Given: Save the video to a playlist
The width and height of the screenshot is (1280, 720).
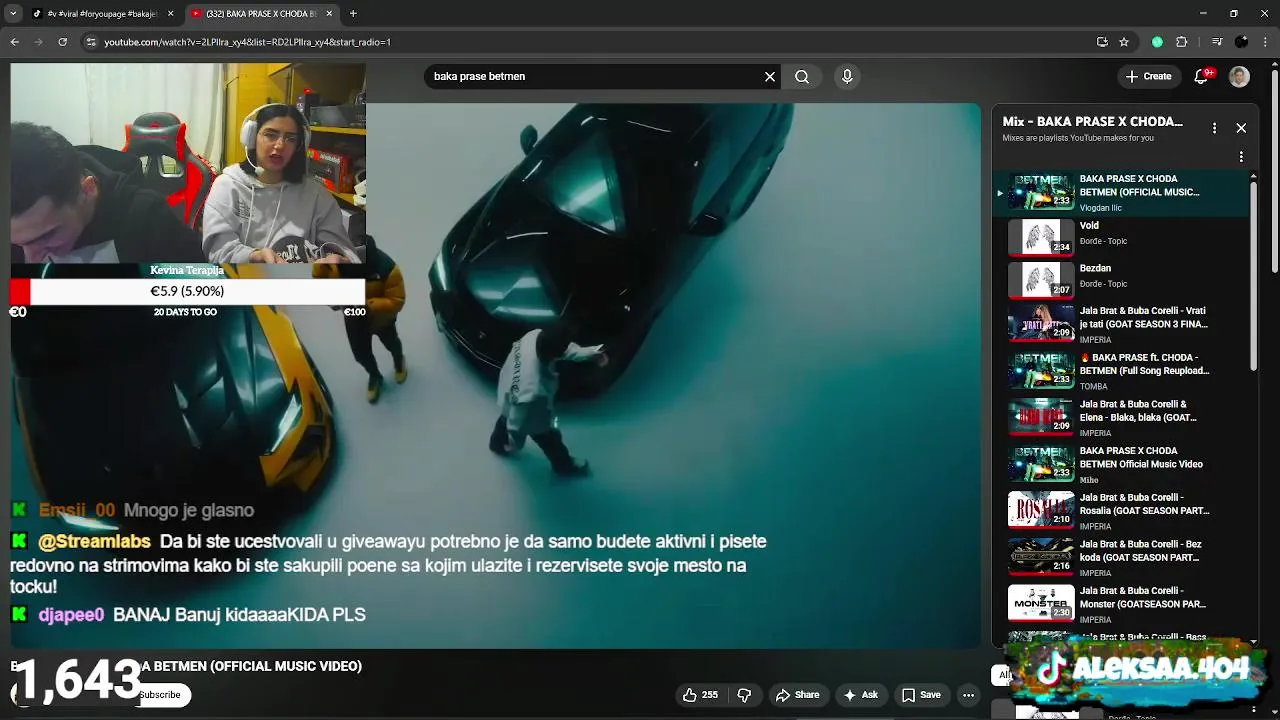Looking at the screenshot, I should point(921,695).
